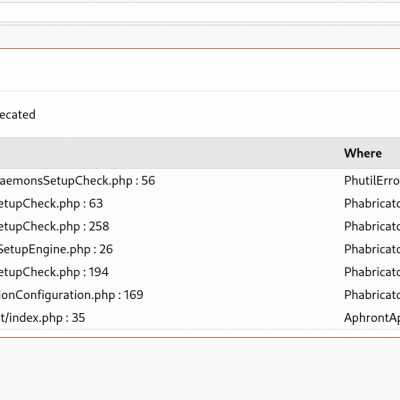Select the SetupCheck.php : 194 trace line

coord(54,272)
